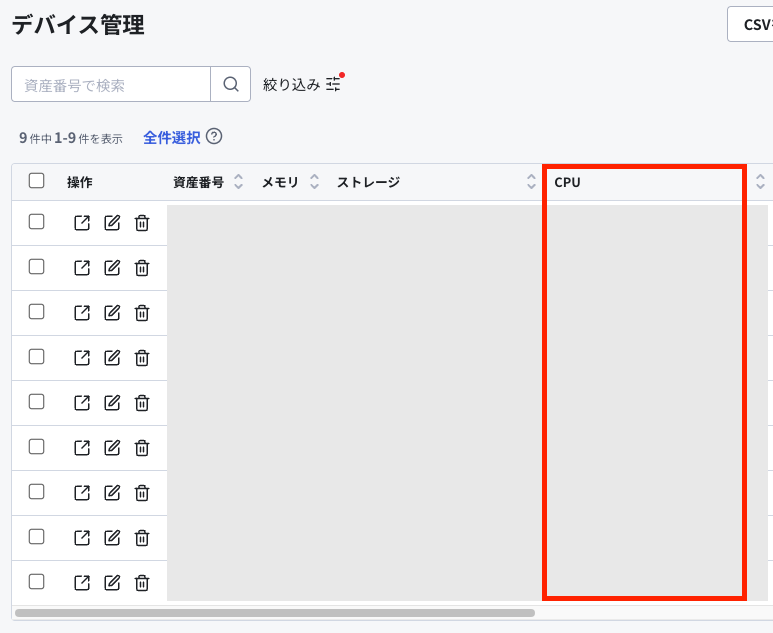Check the third row checkbox

tap(36, 312)
